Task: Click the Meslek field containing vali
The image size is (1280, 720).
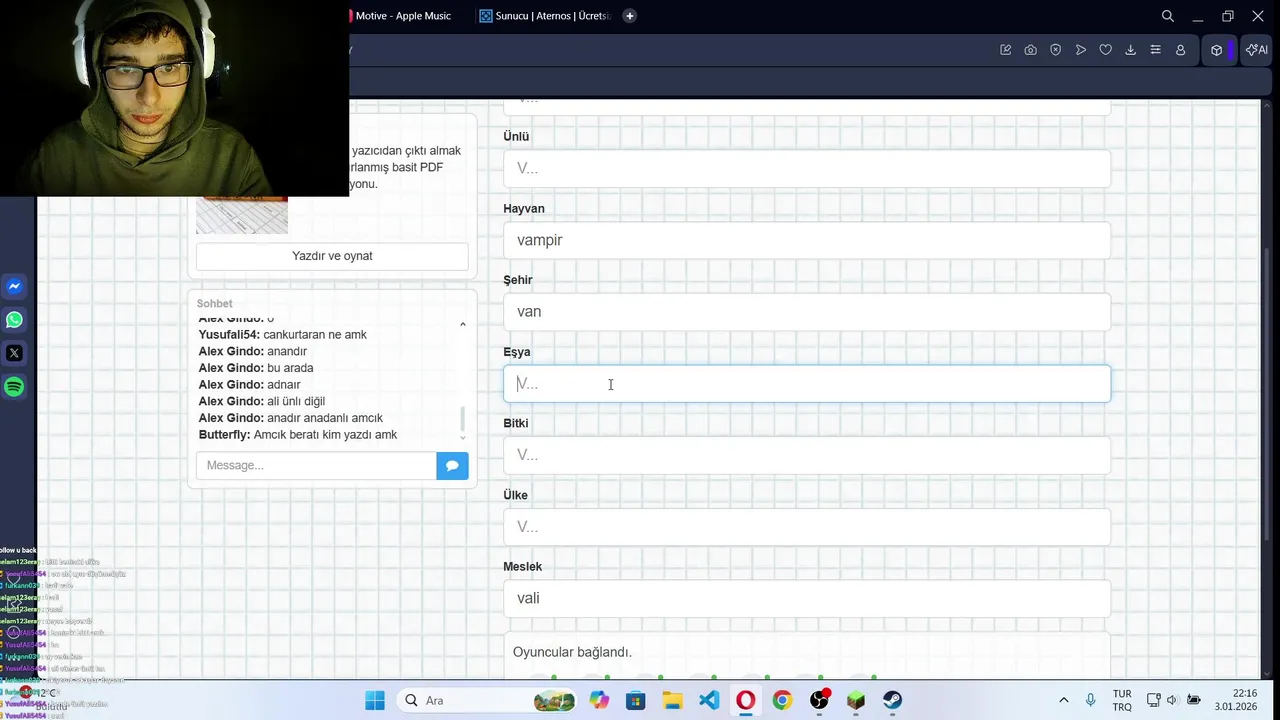Action: pyautogui.click(x=807, y=598)
